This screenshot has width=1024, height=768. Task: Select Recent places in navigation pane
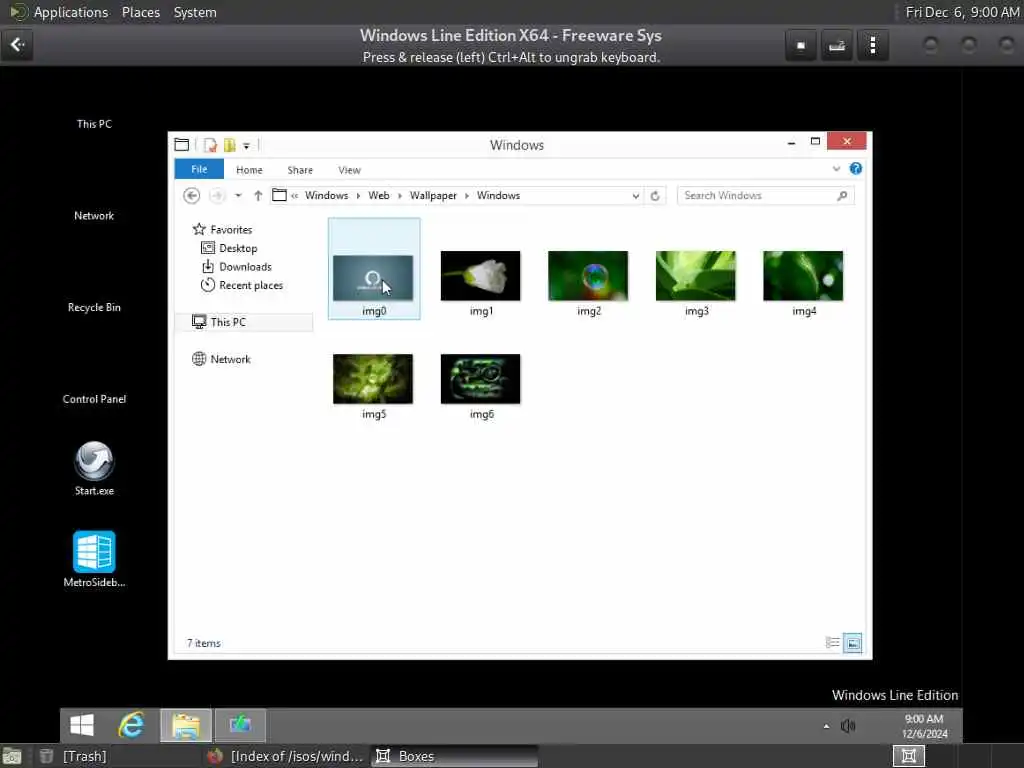pos(242,285)
